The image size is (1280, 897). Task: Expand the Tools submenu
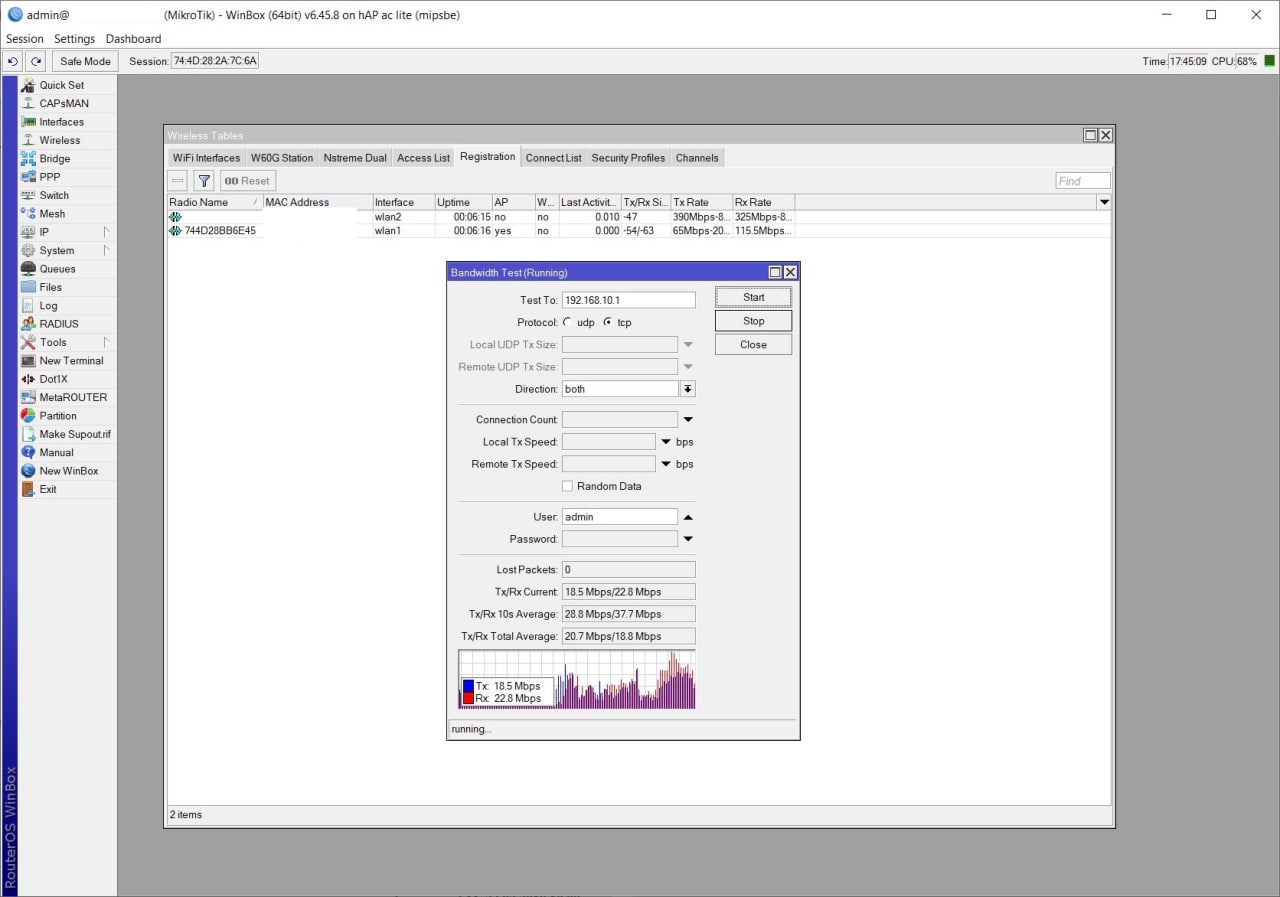(x=106, y=342)
